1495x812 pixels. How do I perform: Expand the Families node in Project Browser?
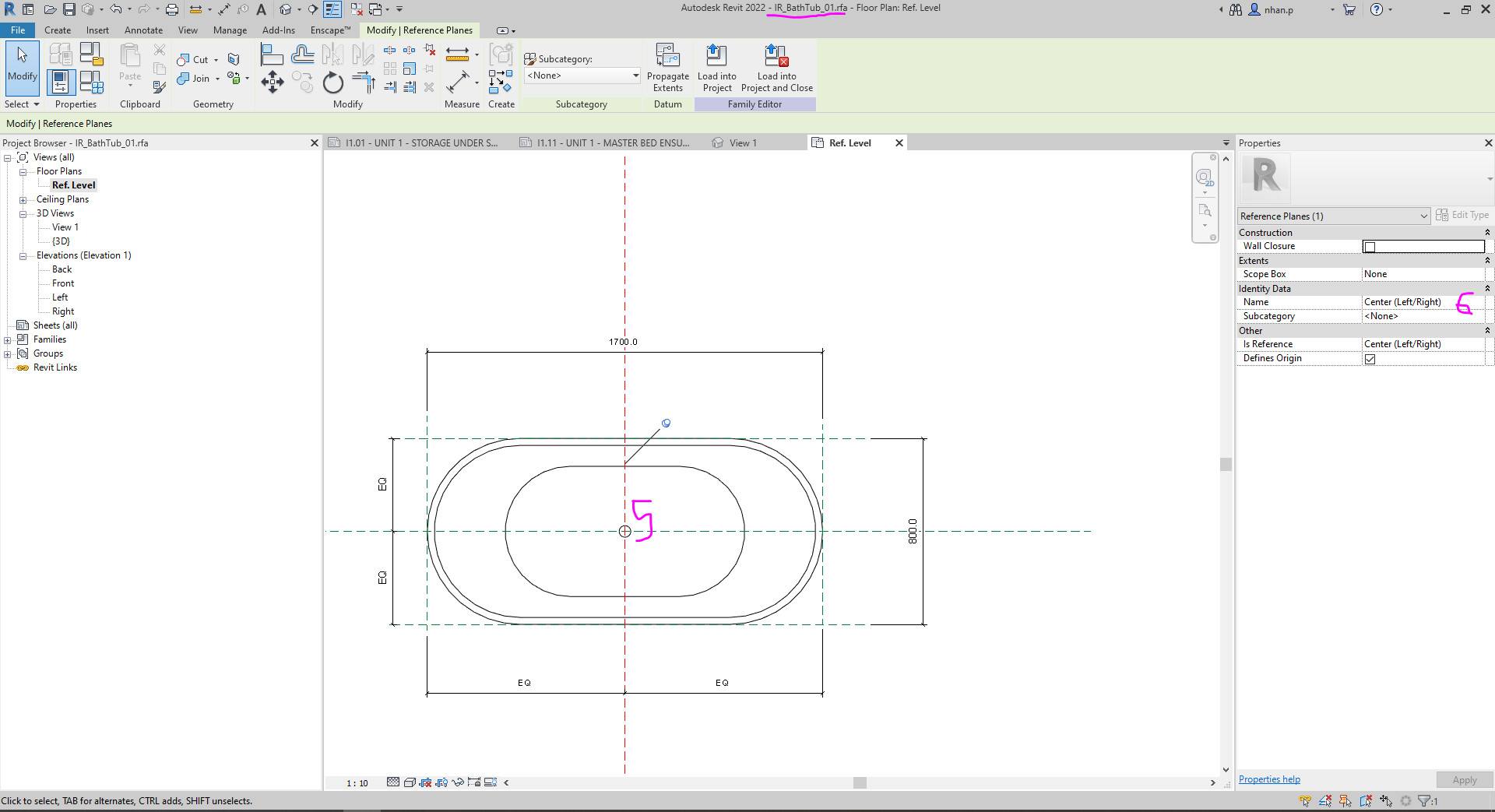click(x=7, y=339)
